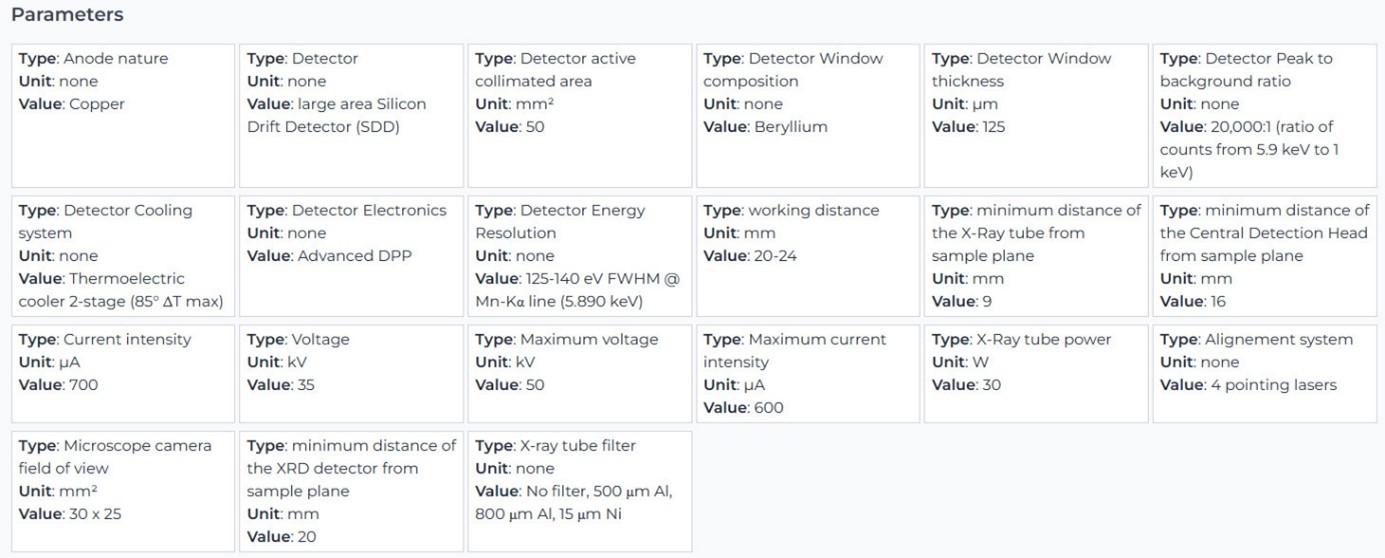The image size is (1385, 558).
Task: Click the Silicon Drift Detector card
Action: coord(351,115)
